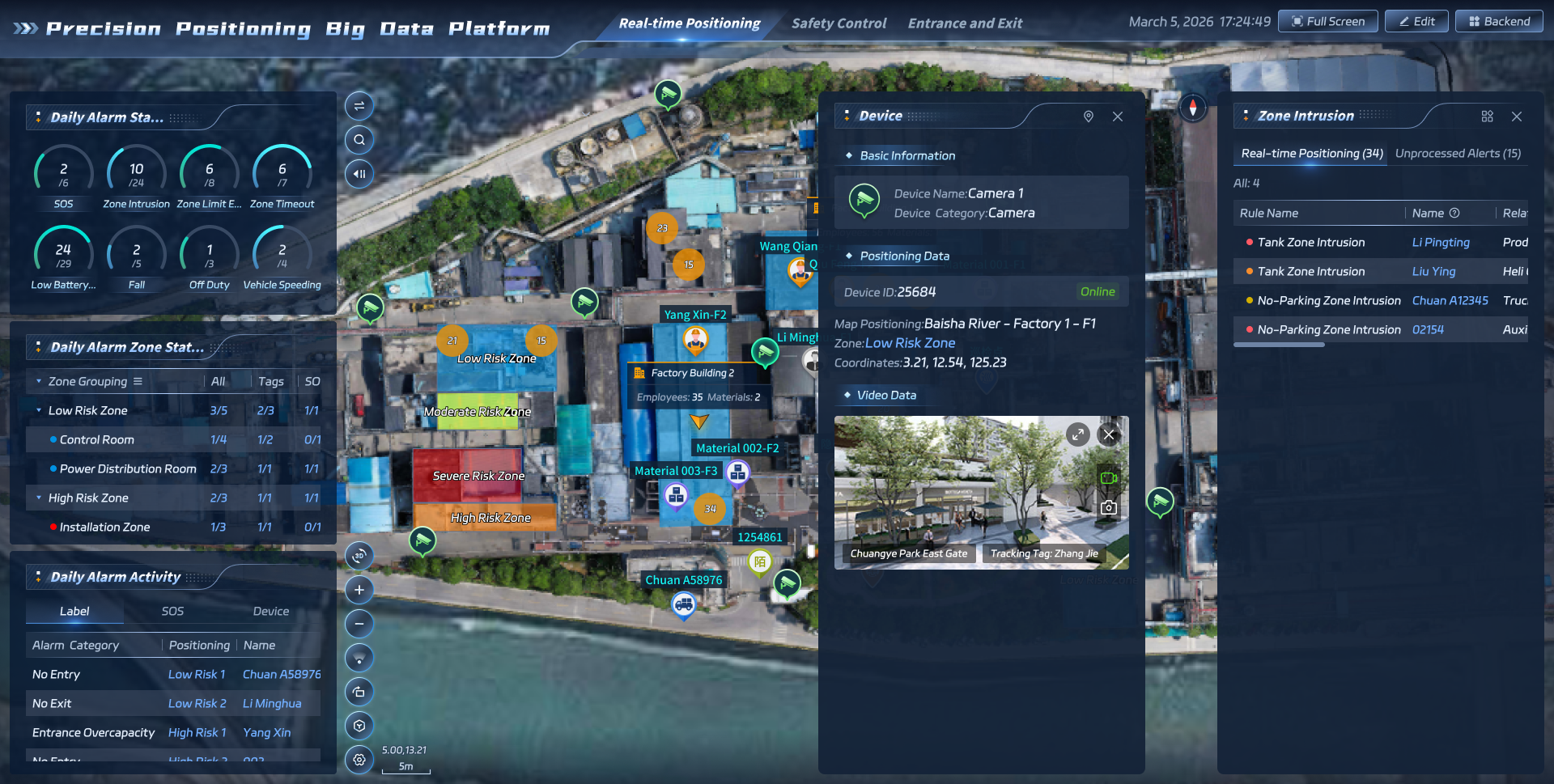Click the Full Screen button

click(x=1328, y=22)
